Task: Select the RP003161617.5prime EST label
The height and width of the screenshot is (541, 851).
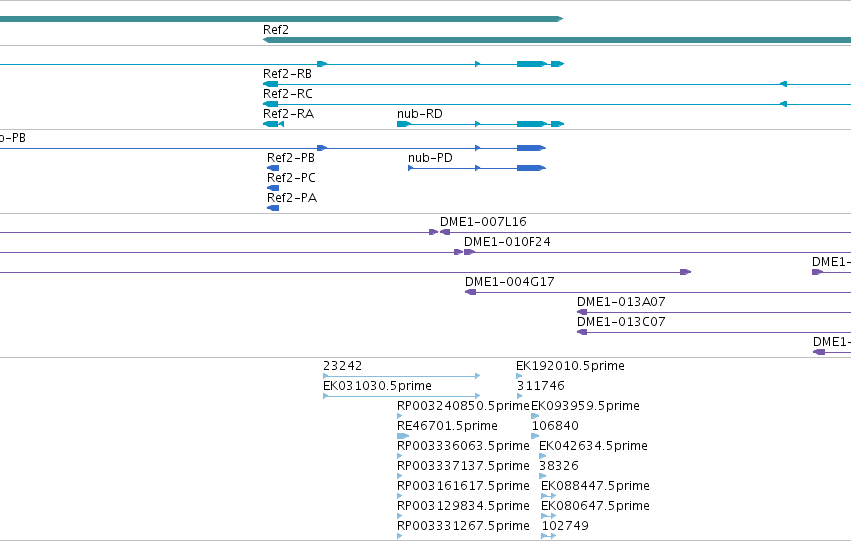Action: point(463,487)
